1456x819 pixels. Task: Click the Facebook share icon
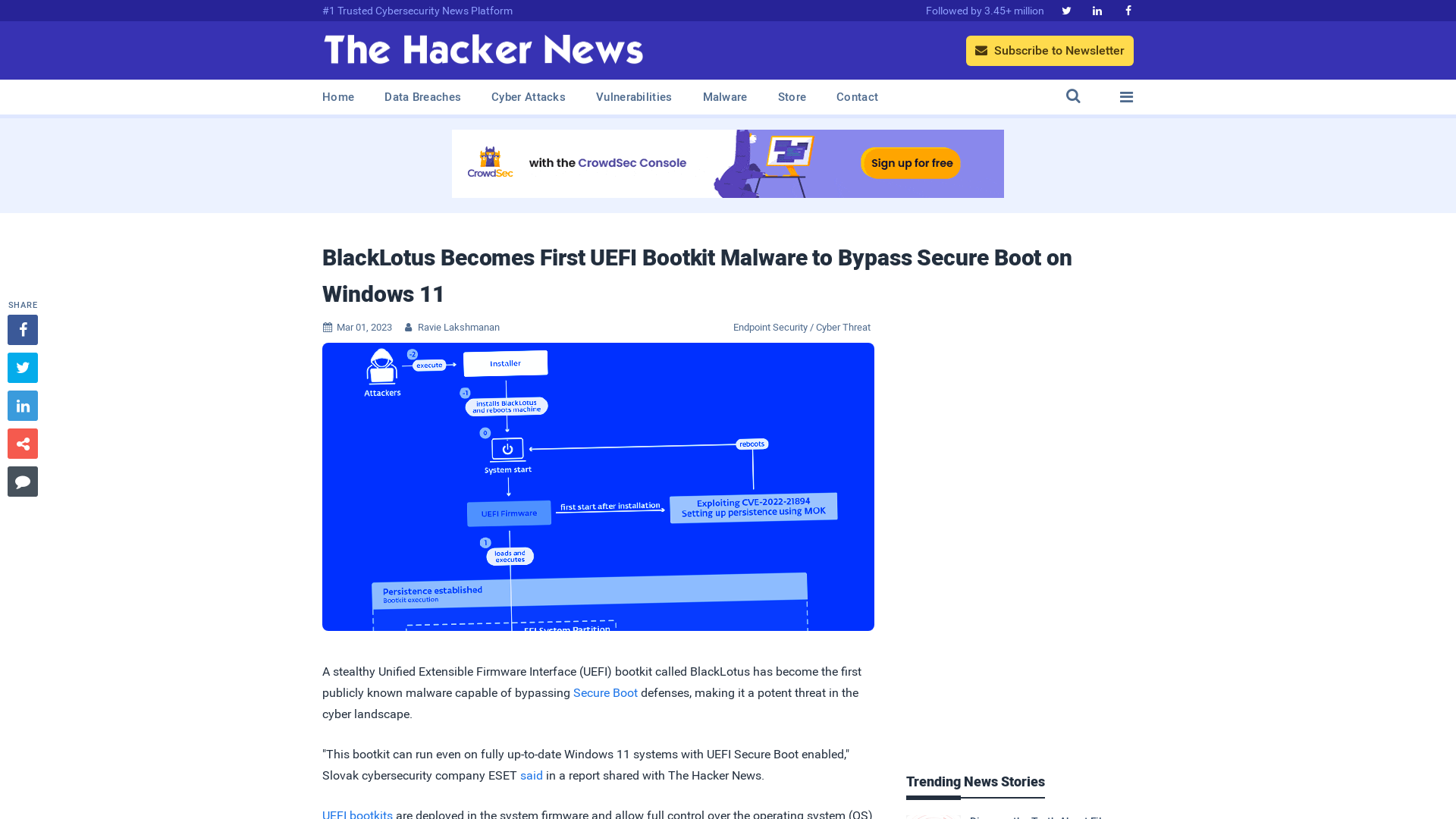[x=22, y=330]
